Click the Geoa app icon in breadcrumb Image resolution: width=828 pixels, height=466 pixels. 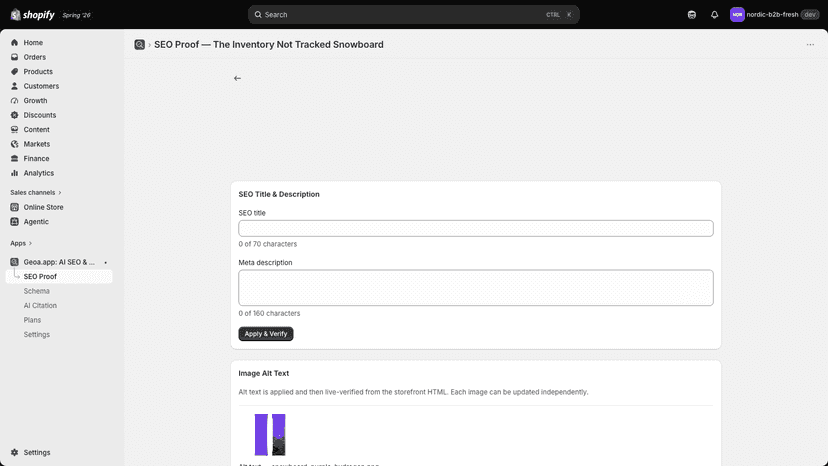click(x=139, y=45)
